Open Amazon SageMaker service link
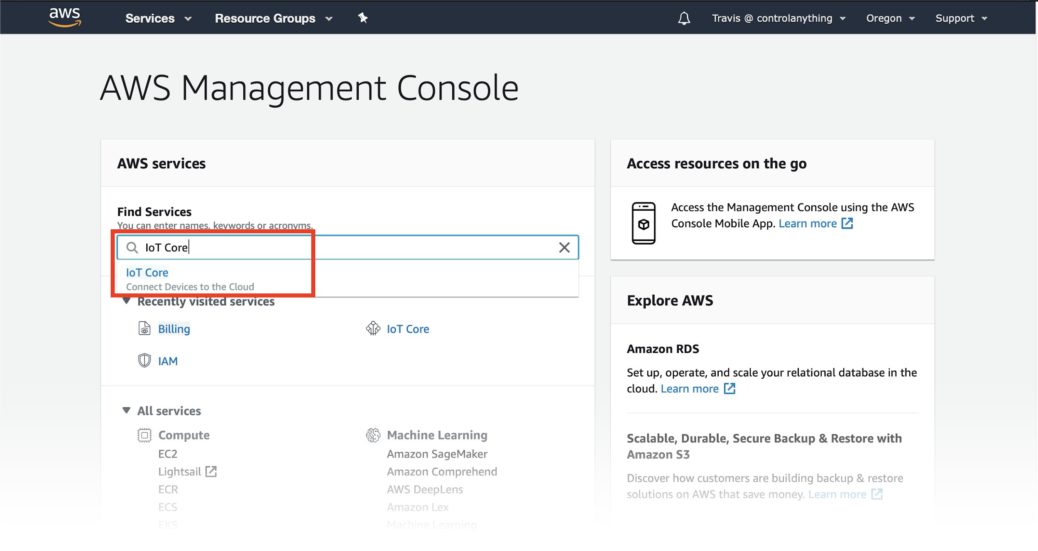 point(436,454)
